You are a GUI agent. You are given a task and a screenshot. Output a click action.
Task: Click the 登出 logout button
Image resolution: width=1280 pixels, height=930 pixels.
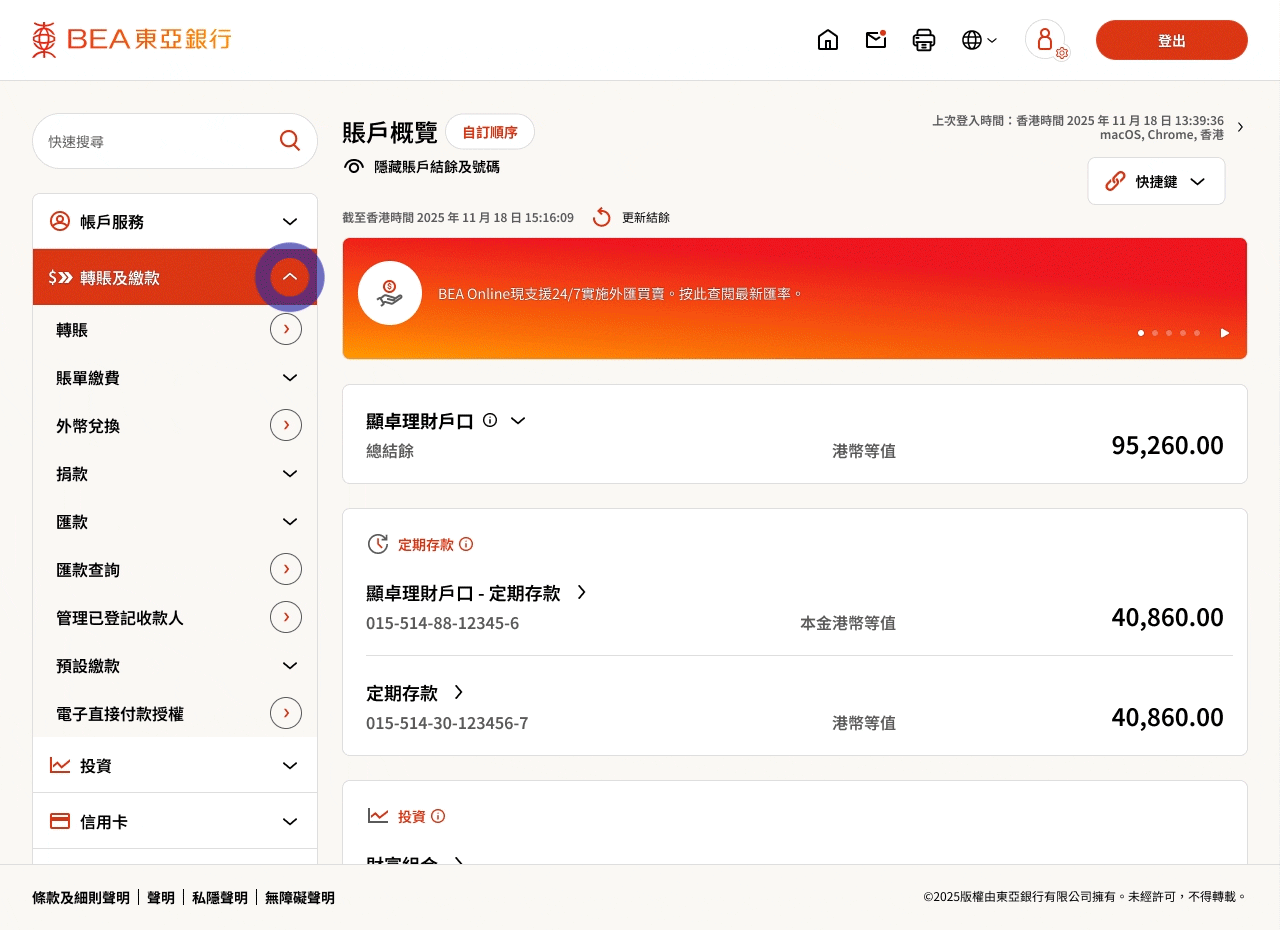pos(1171,40)
